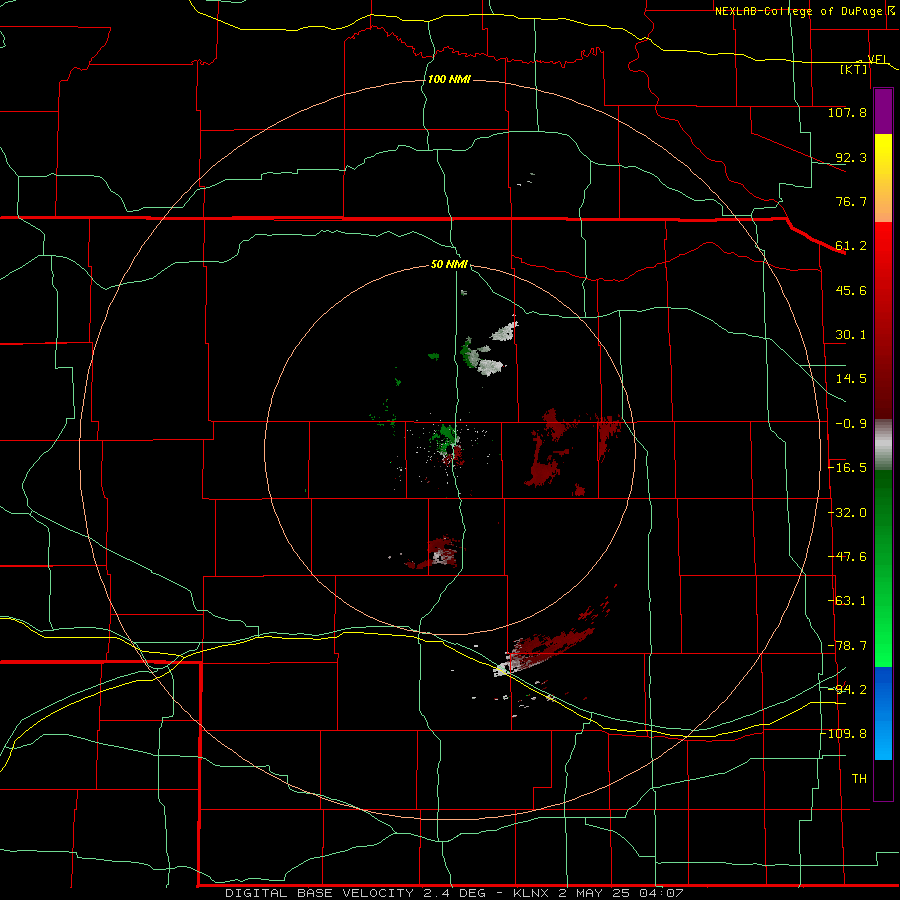Click the KLNX station identifier in the caption
Viewport: 900px width, 900px height.
click(x=532, y=893)
